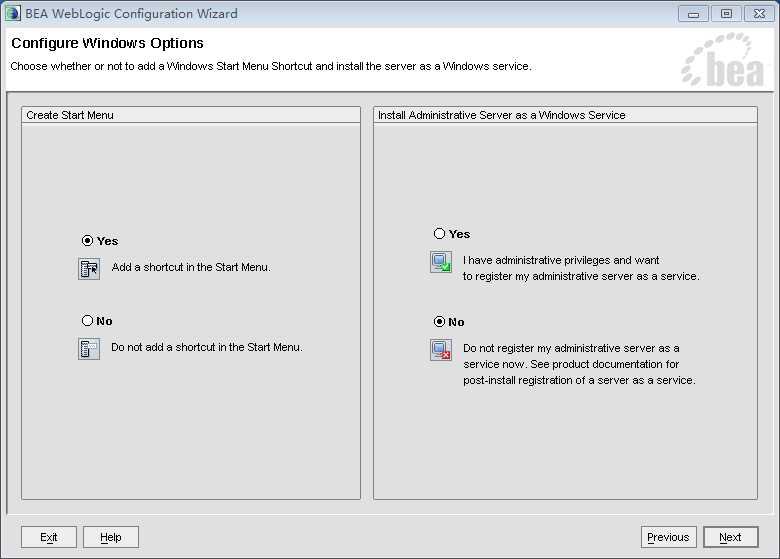The height and width of the screenshot is (559, 780).
Task: Select No radio for Windows Service install
Action: (x=439, y=322)
